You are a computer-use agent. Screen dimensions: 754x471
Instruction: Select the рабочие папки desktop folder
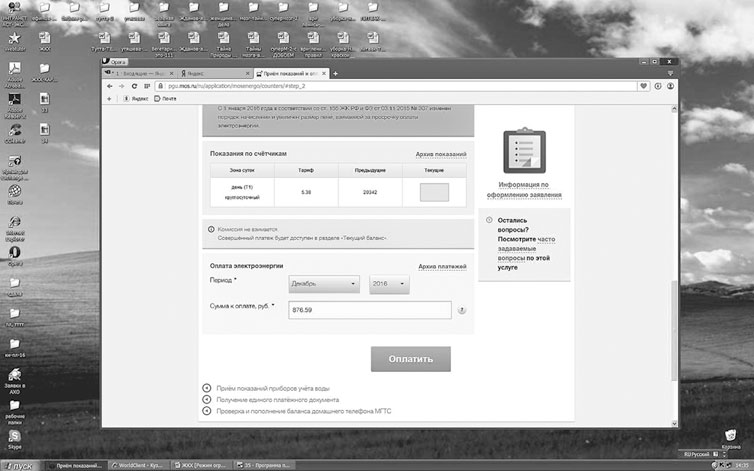(x=15, y=411)
